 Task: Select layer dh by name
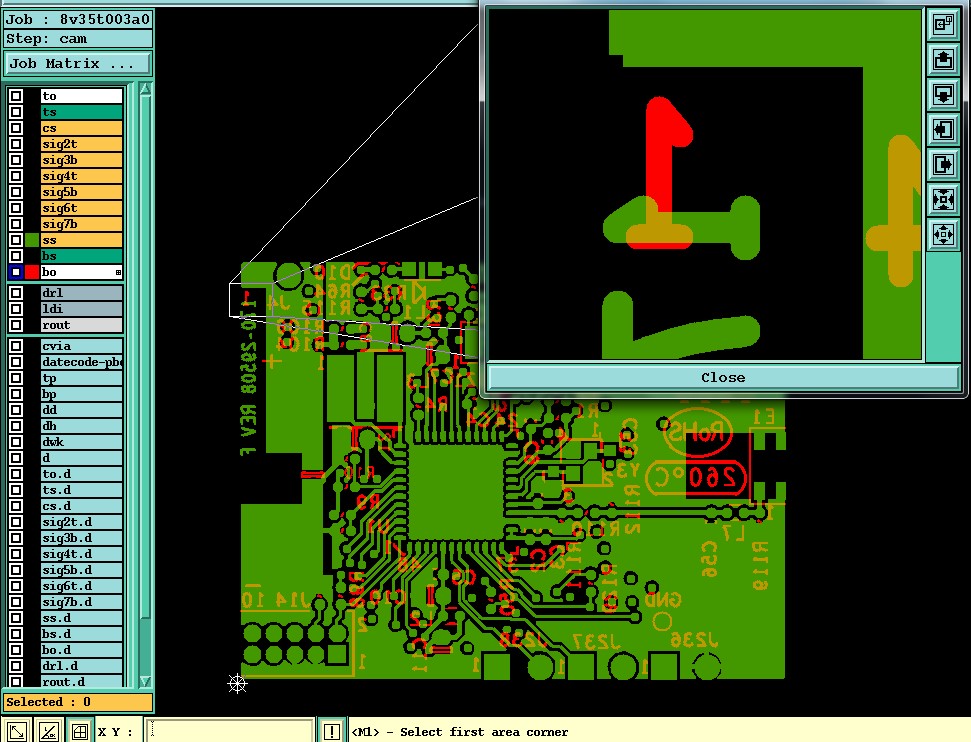pyautogui.click(x=82, y=426)
